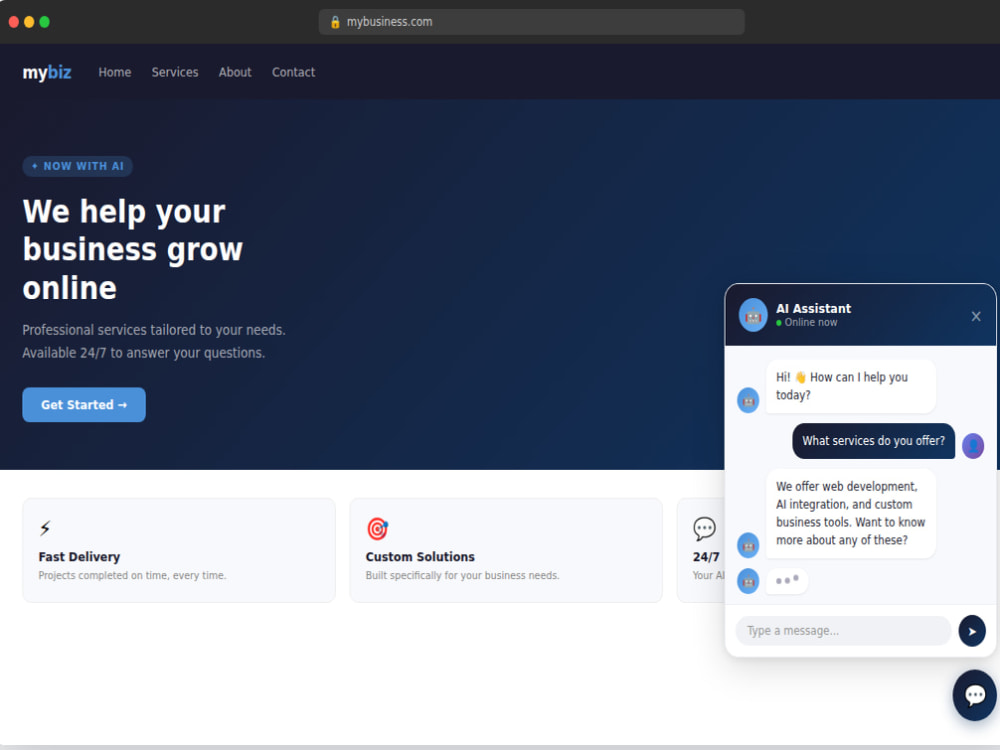Screen dimensions: 1000x750
Task: Open the Home nav link
Action: pos(115,72)
